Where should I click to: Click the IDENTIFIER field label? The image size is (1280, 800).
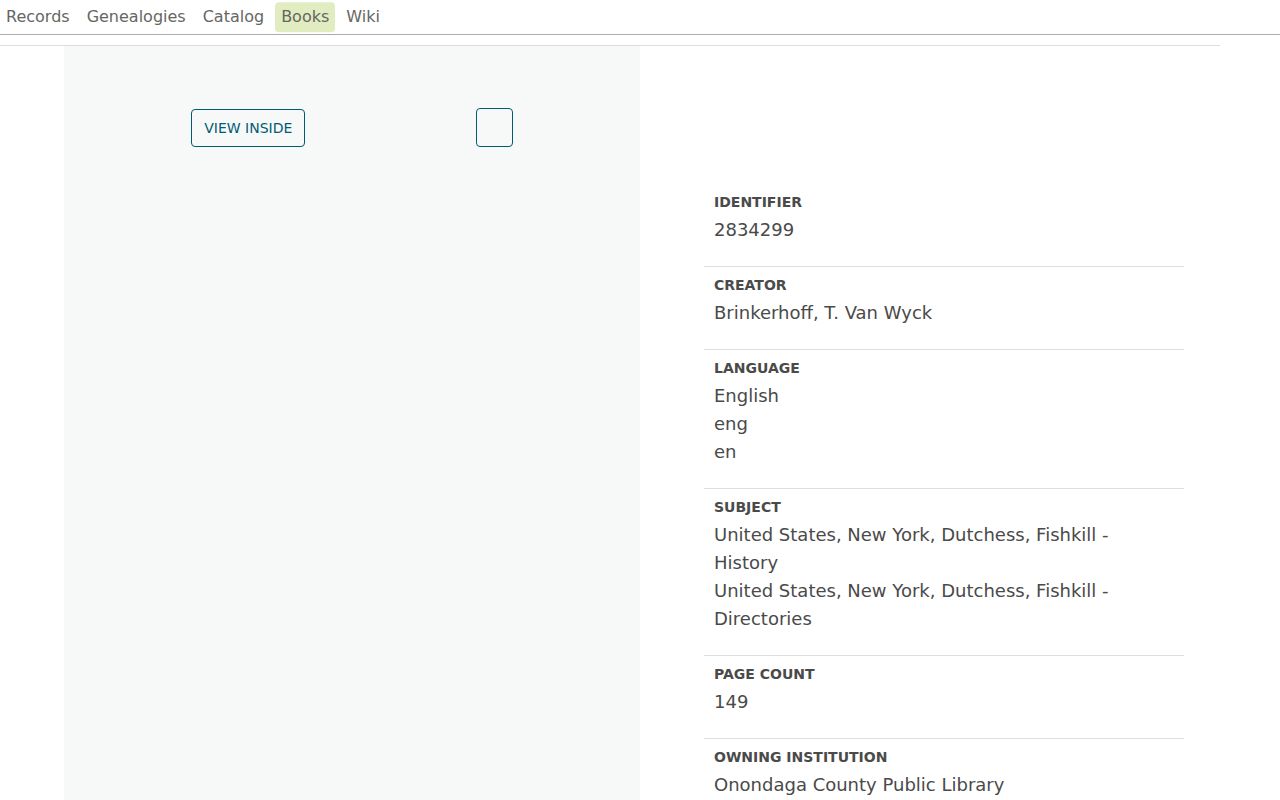click(758, 202)
